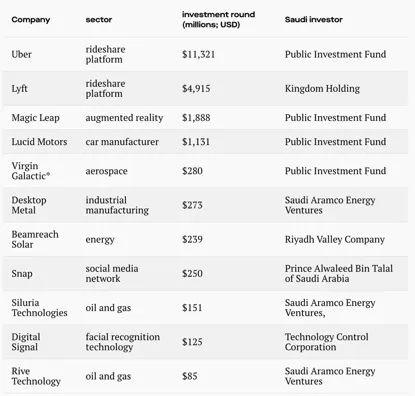
Task: Select the Siluria Technologies cell
Action: coord(39,308)
